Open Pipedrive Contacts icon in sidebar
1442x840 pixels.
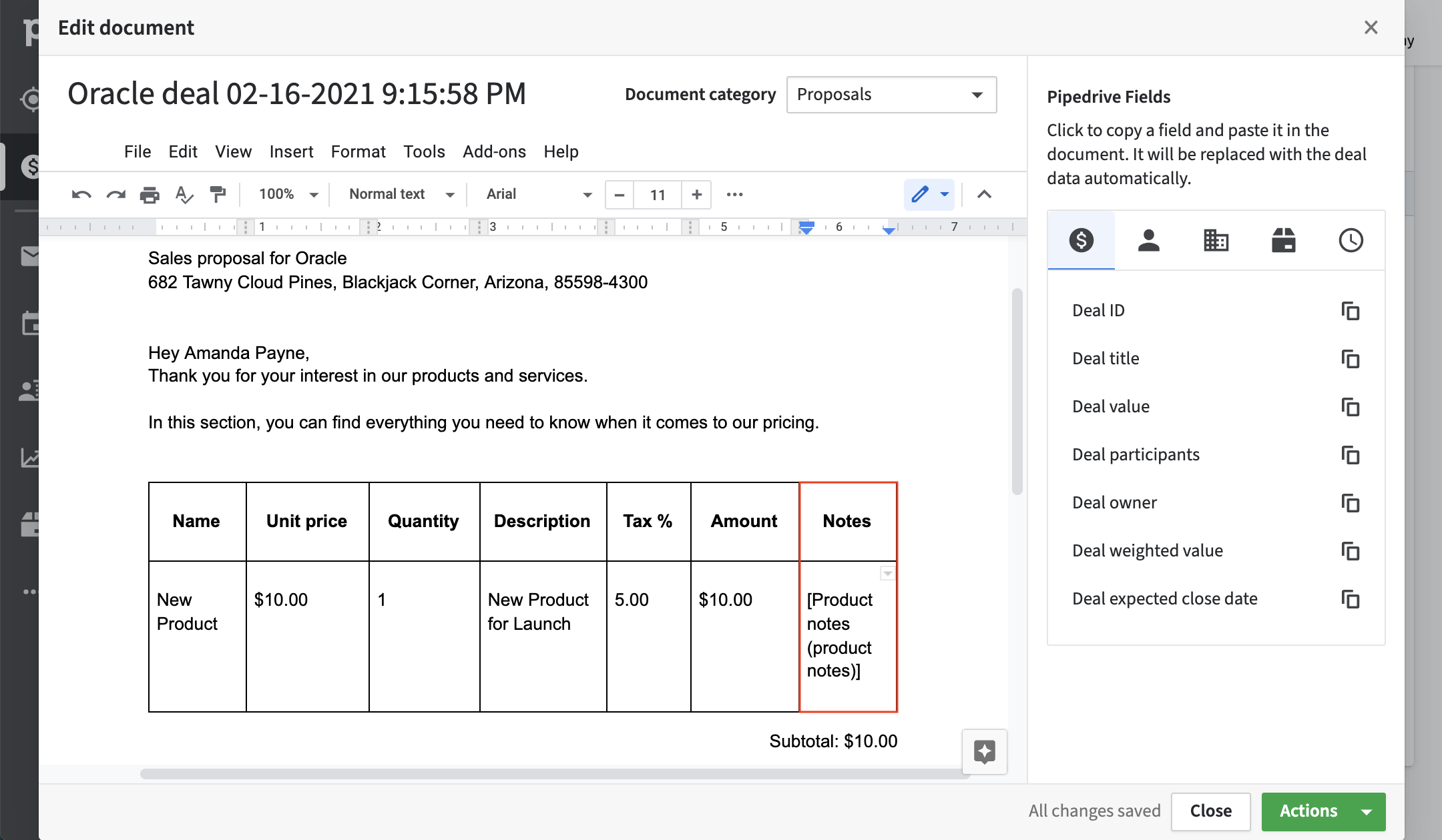point(29,390)
